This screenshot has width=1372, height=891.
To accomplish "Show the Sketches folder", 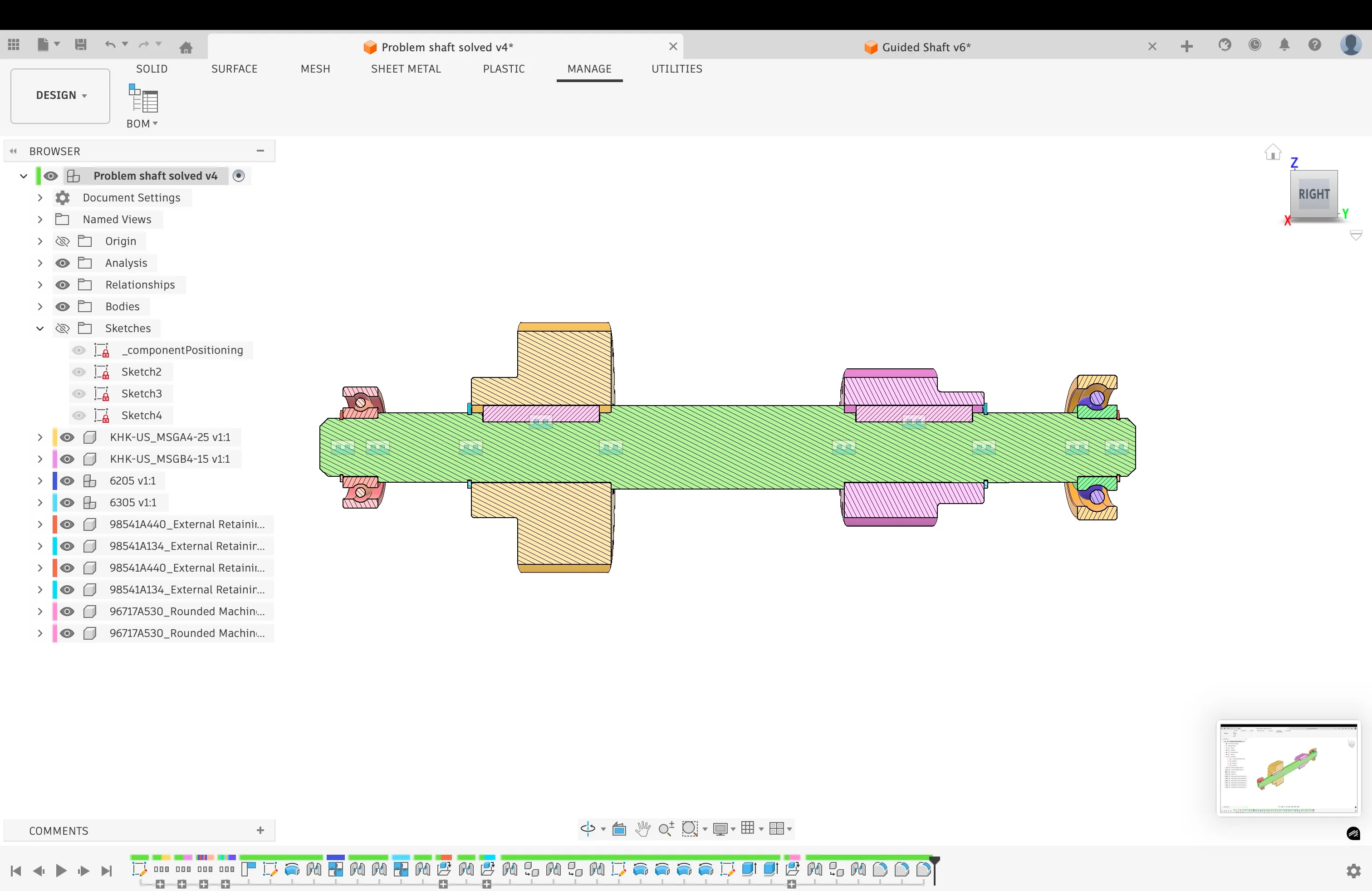I will click(62, 328).
